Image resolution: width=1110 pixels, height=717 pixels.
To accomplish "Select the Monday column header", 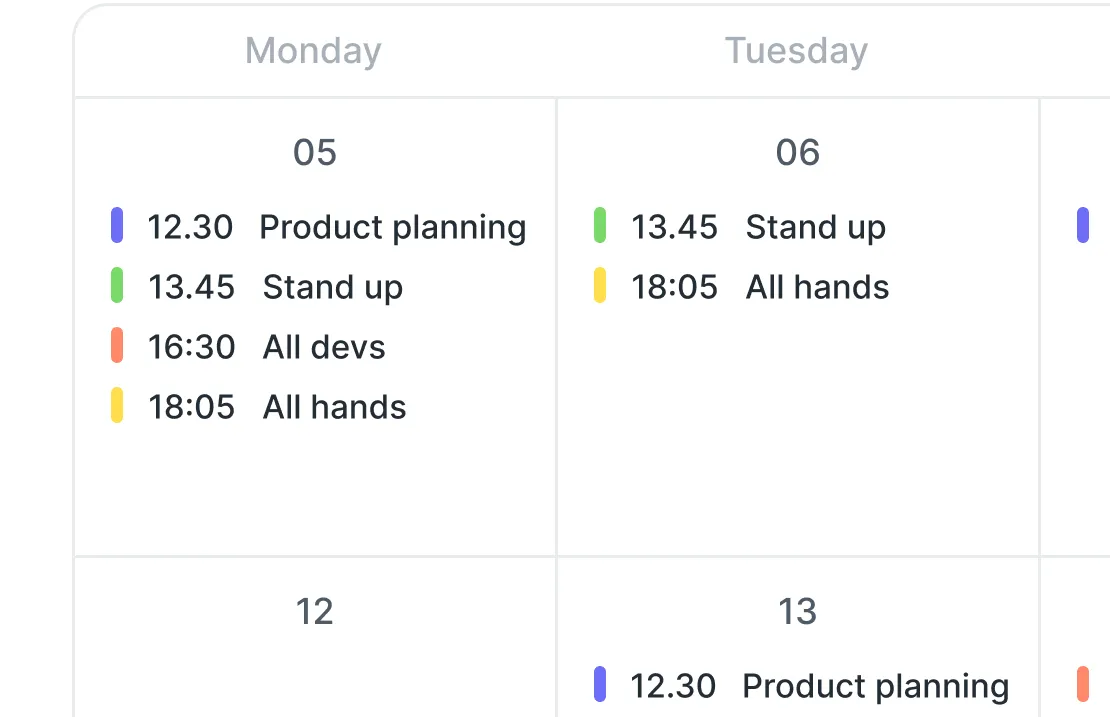I will 314,51.
